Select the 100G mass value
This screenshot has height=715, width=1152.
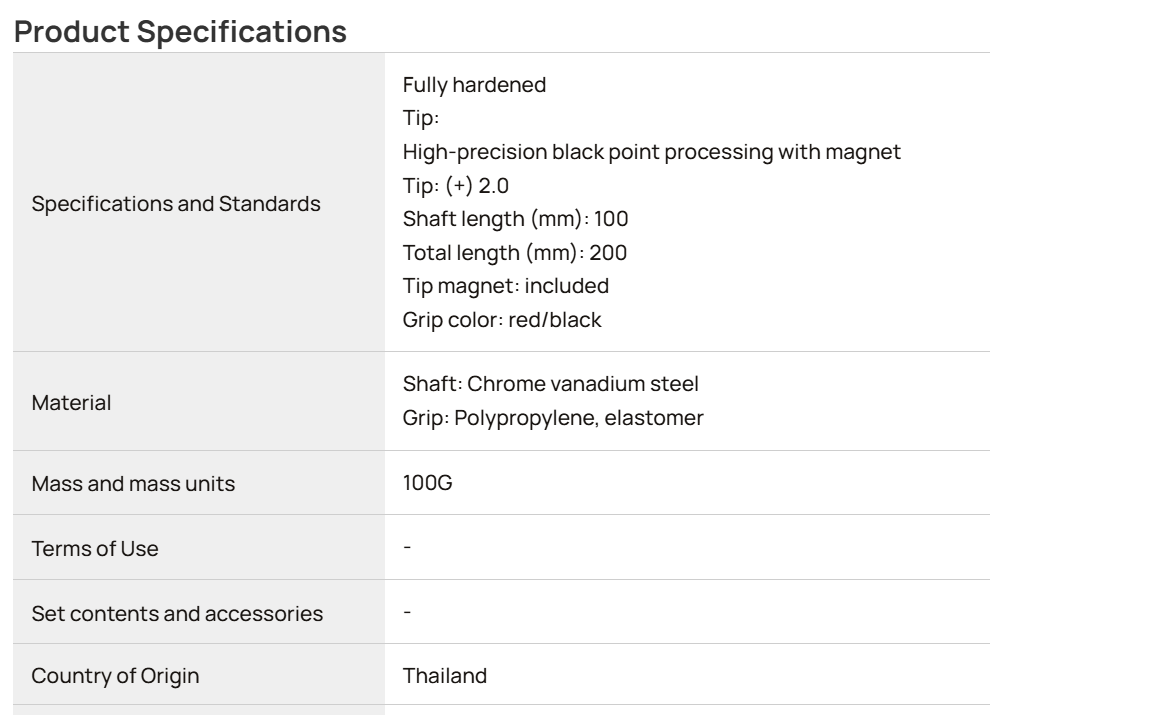(x=428, y=483)
